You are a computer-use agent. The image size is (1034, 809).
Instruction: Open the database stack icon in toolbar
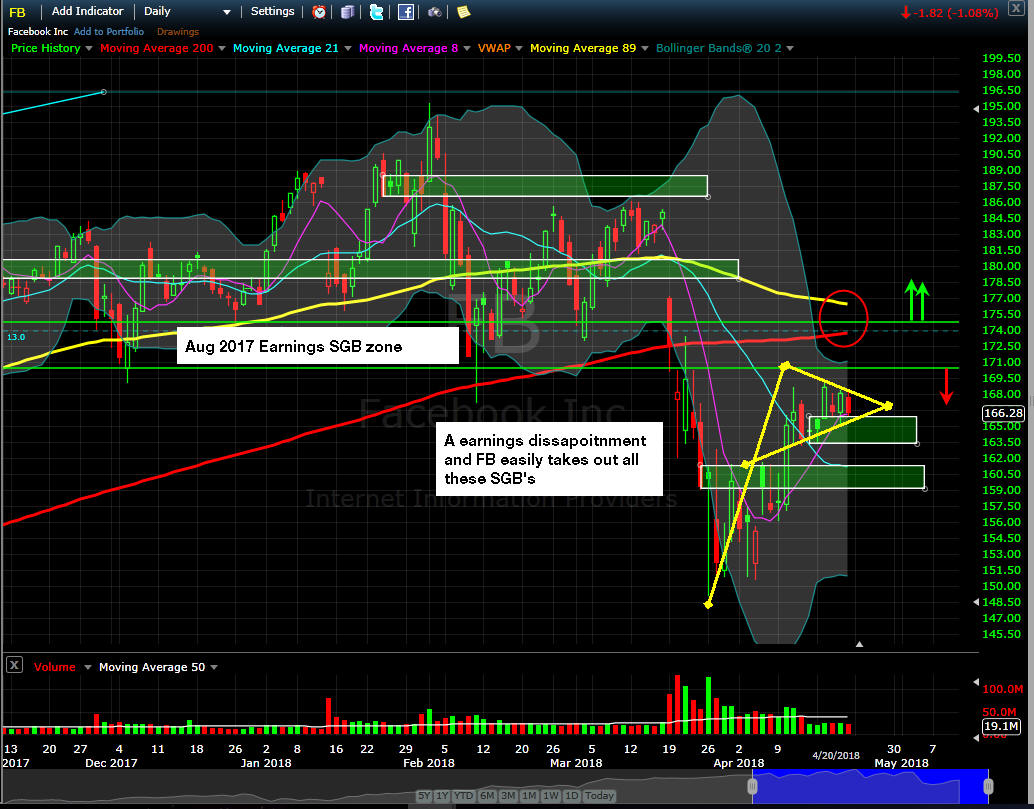tap(348, 12)
